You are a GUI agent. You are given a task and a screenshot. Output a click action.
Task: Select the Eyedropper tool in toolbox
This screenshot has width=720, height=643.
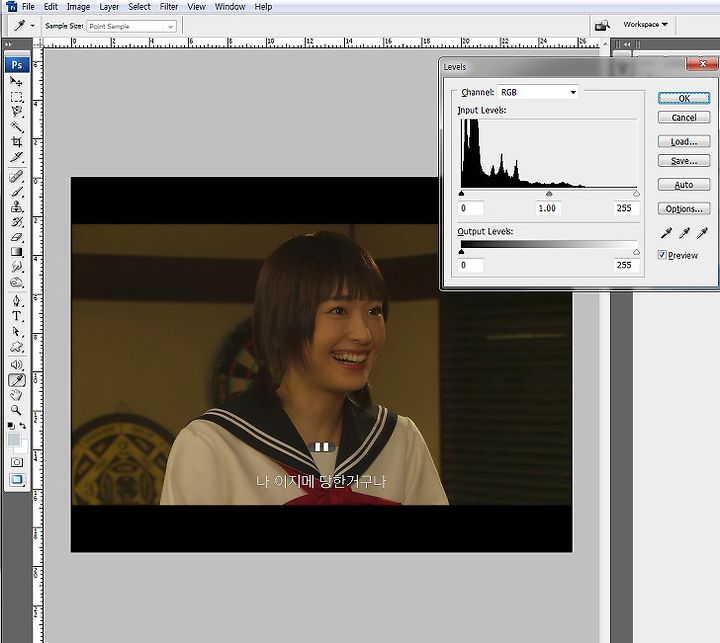click(x=17, y=380)
